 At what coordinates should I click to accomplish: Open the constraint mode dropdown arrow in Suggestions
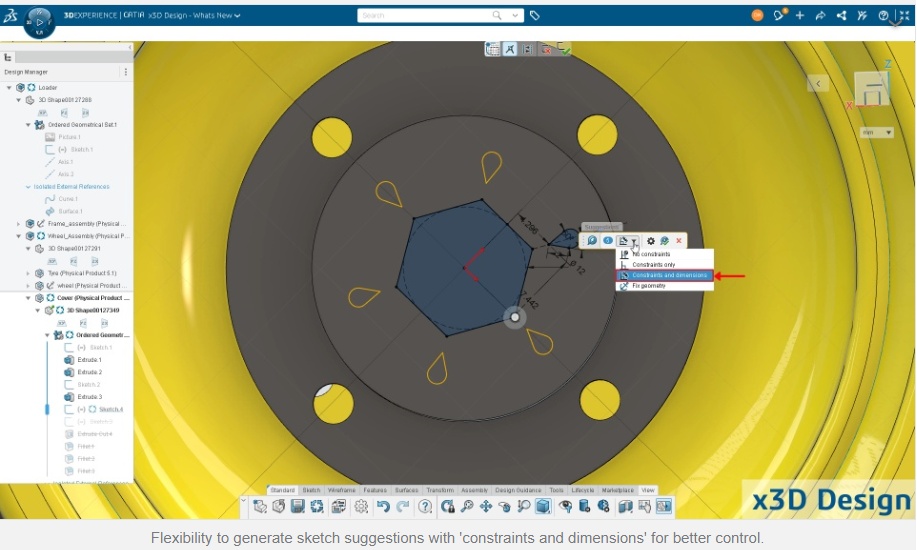pos(634,241)
